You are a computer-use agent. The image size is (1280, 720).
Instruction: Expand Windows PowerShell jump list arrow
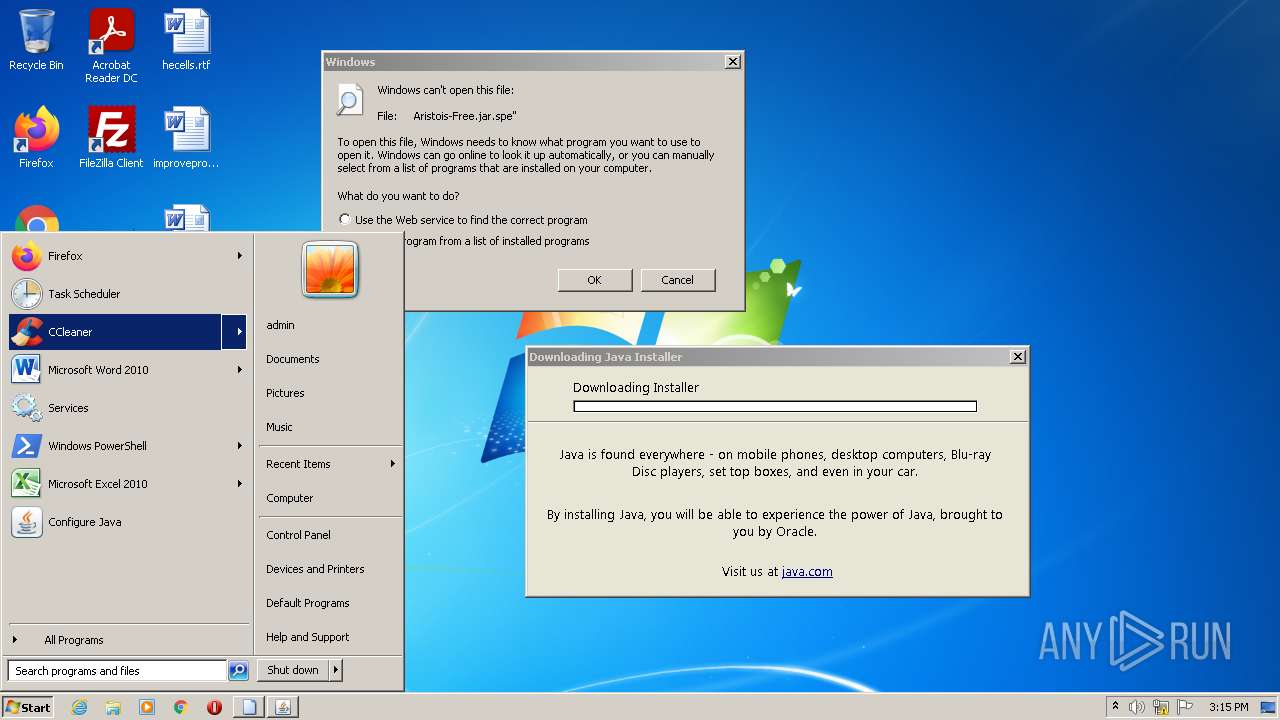coord(240,446)
